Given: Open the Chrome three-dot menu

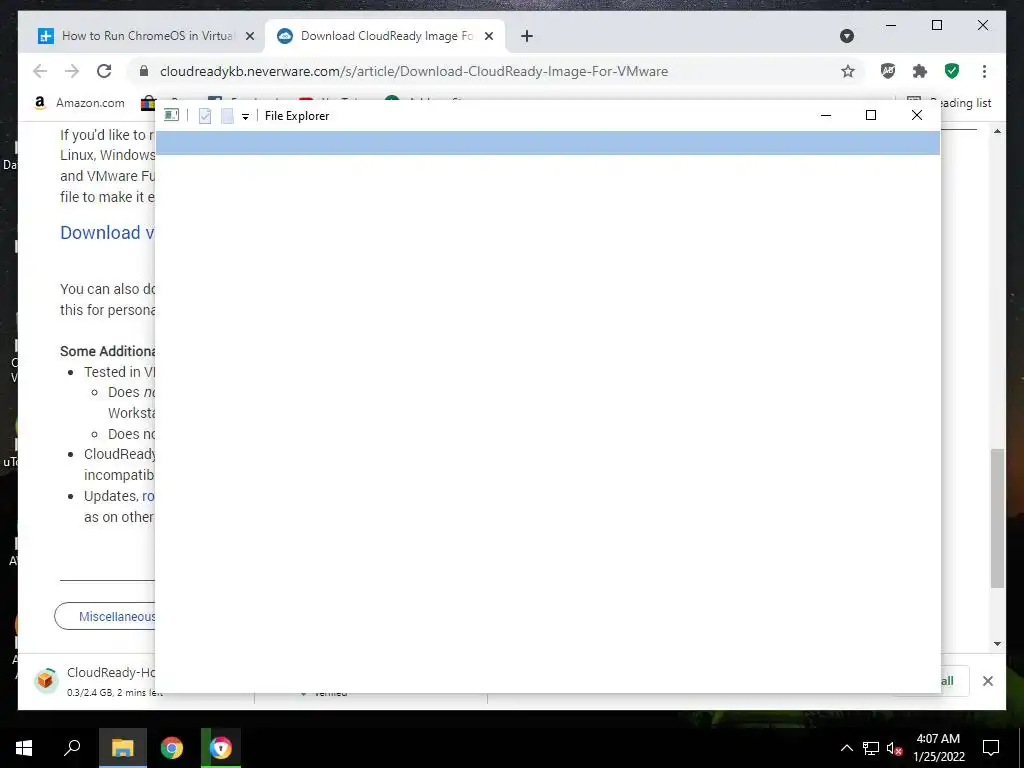Looking at the screenshot, I should click(984, 71).
